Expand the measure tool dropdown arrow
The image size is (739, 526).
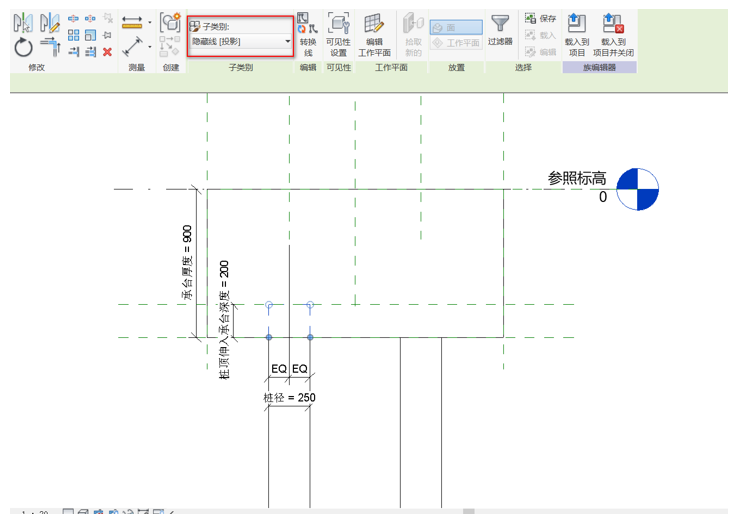[150, 22]
